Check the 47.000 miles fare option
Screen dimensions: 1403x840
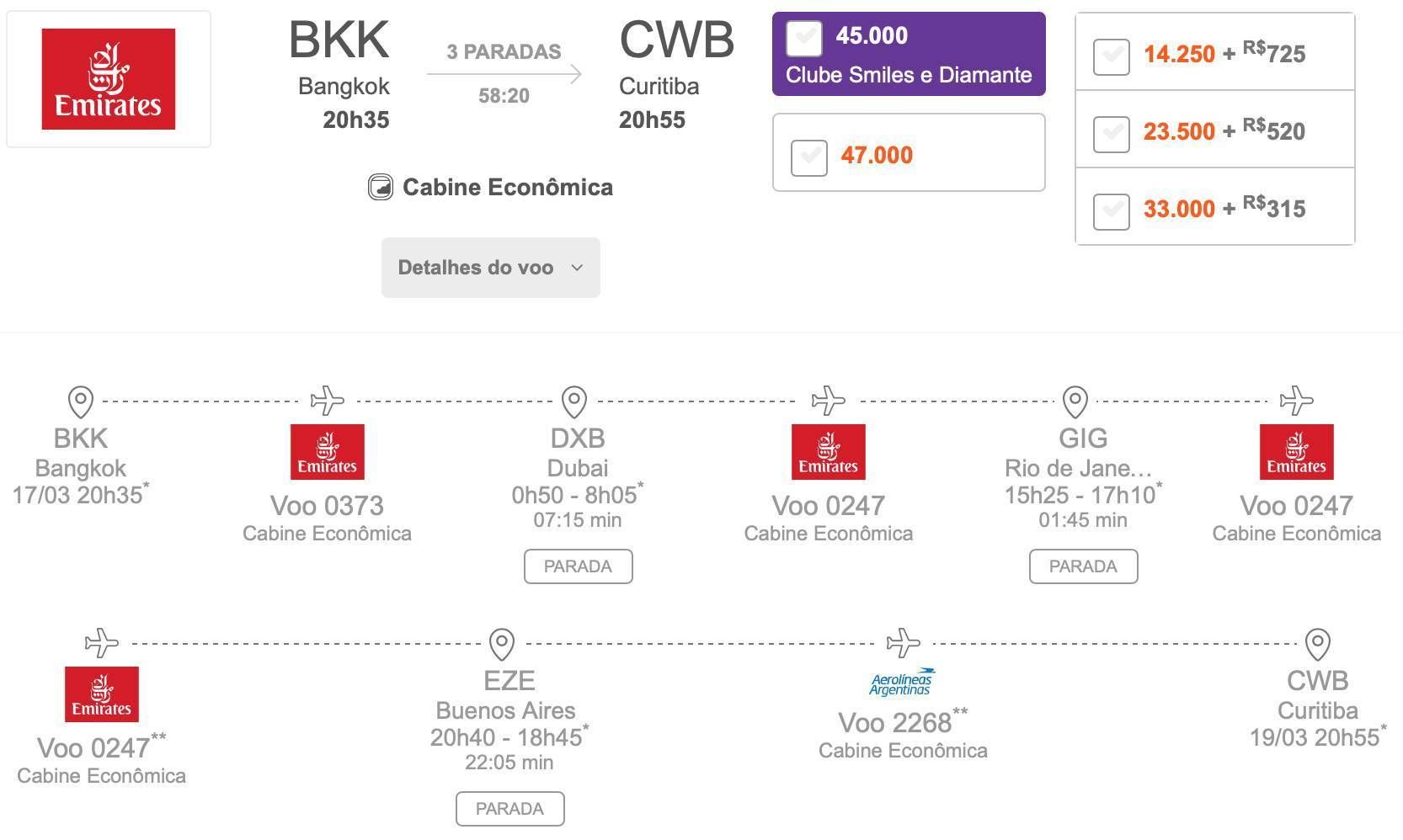tap(808, 157)
